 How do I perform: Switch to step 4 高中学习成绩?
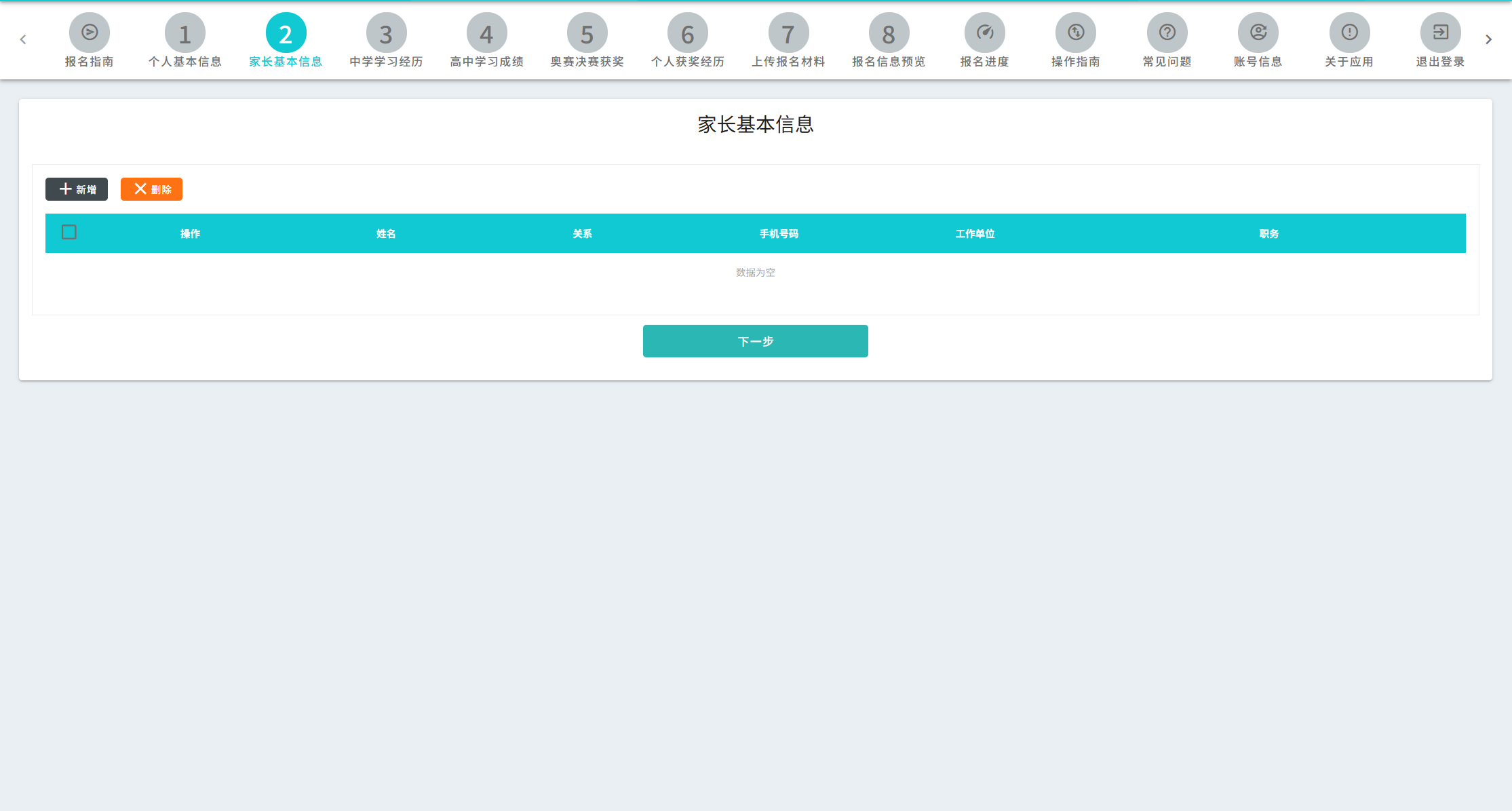click(486, 33)
